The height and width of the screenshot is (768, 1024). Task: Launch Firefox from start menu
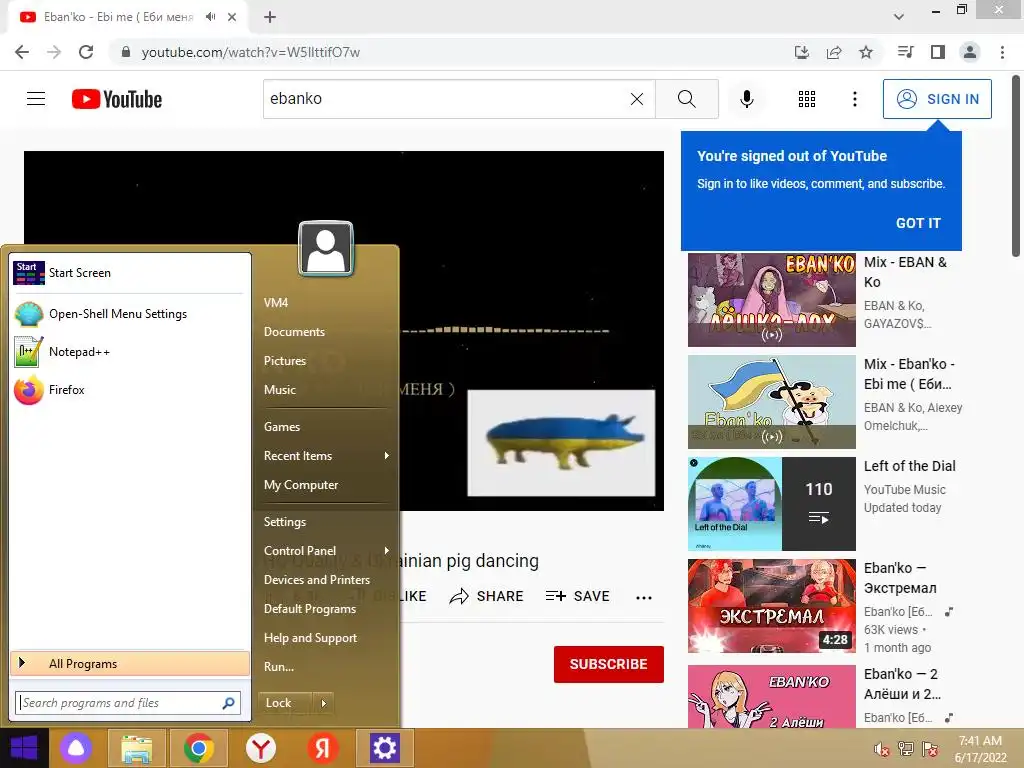click(x=129, y=390)
